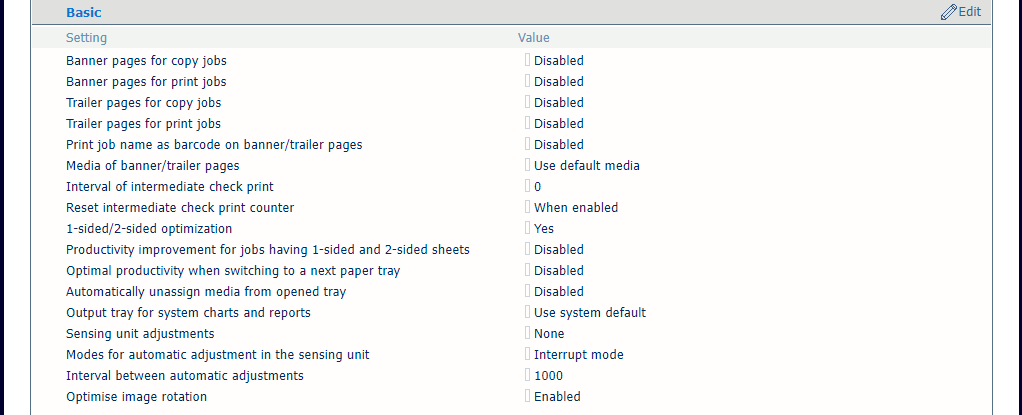Viewport: 1022px width, 415px height.
Task: Click the Interrupt mode value
Action: click(x=578, y=355)
